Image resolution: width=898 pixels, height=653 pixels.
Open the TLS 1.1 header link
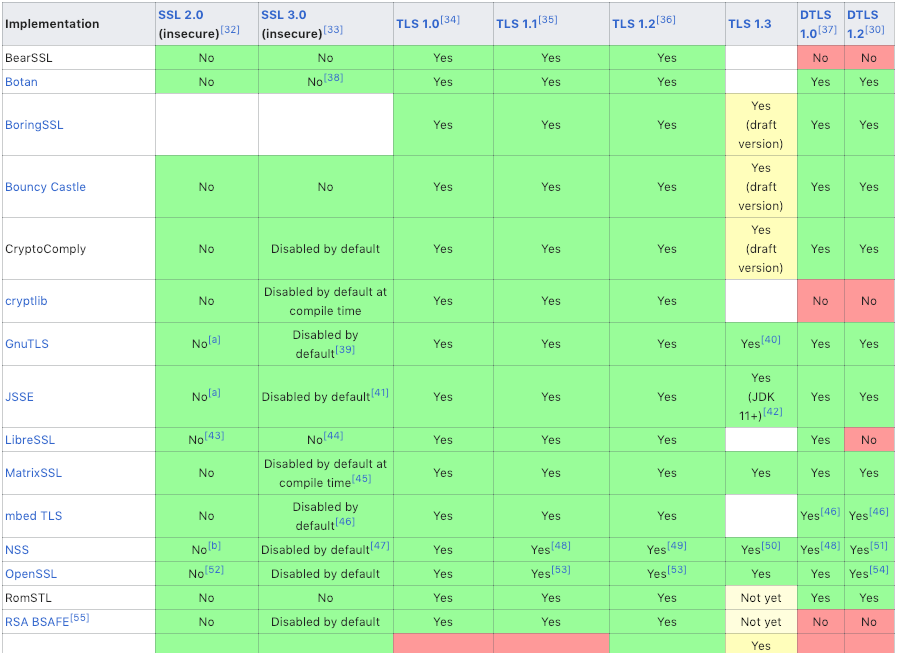pyautogui.click(x=517, y=24)
